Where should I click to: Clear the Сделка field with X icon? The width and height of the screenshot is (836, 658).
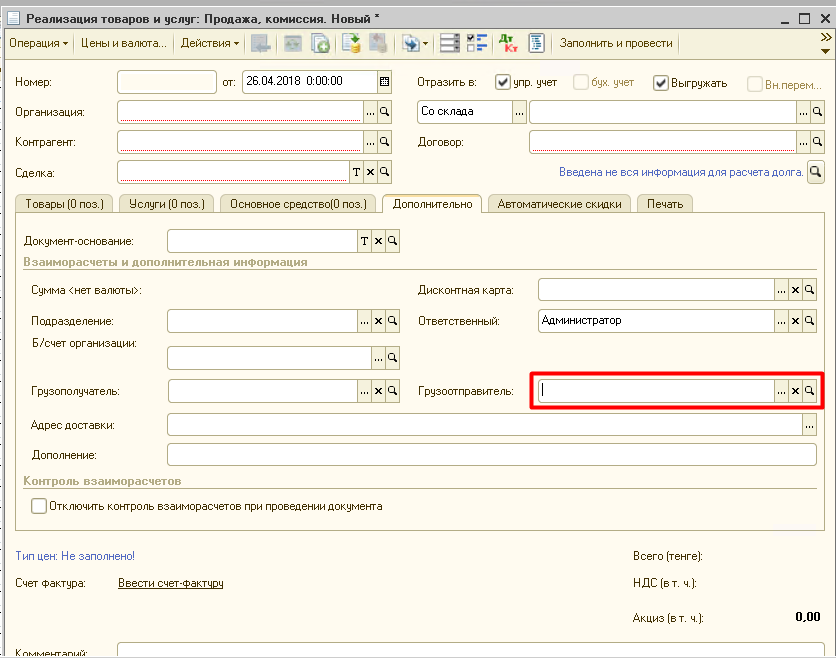[371, 172]
